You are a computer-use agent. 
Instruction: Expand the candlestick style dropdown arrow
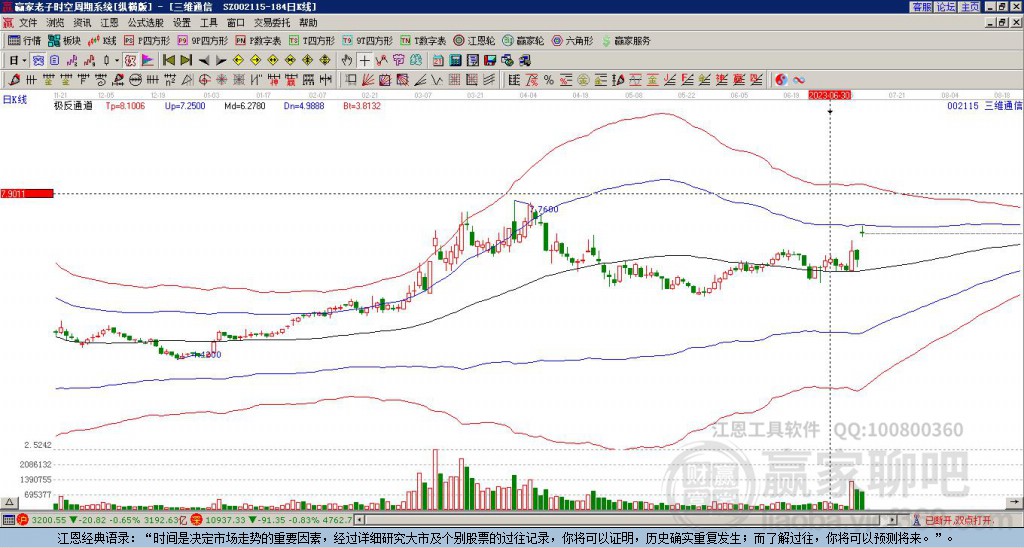point(117,60)
